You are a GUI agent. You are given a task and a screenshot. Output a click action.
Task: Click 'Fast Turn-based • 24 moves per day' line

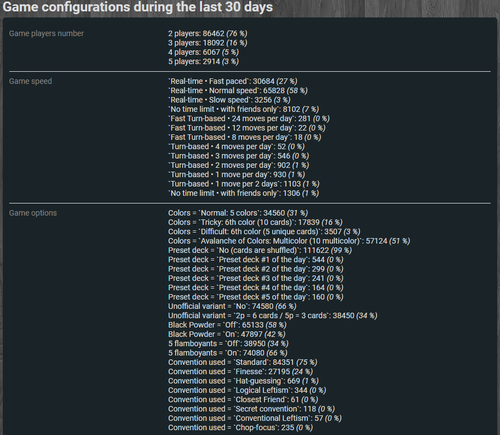pyautogui.click(x=249, y=118)
